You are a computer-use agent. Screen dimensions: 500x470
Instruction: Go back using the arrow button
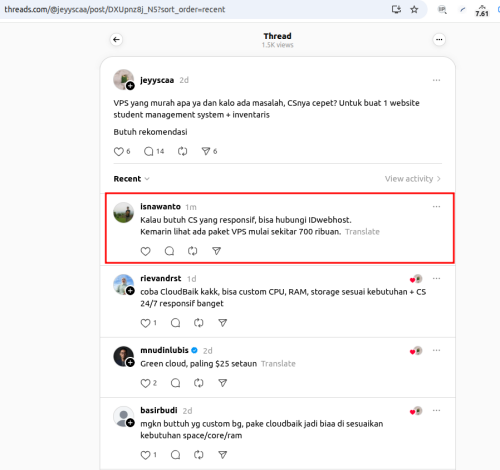pyautogui.click(x=116, y=40)
